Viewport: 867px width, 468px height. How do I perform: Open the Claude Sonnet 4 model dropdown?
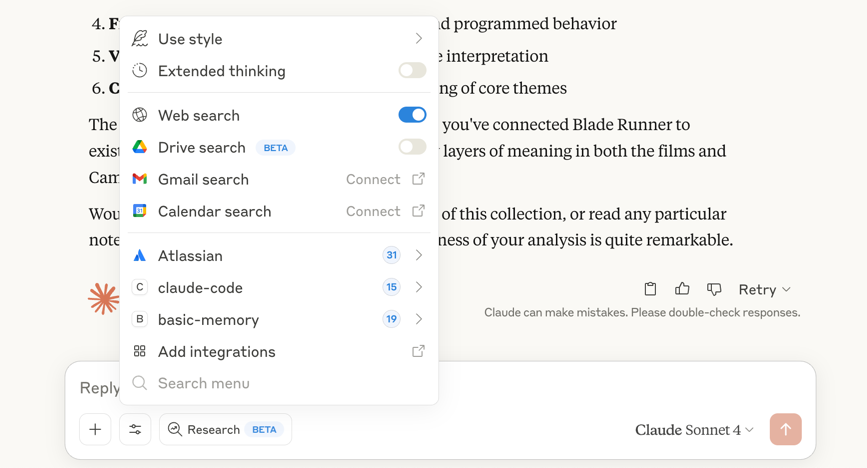click(x=694, y=430)
